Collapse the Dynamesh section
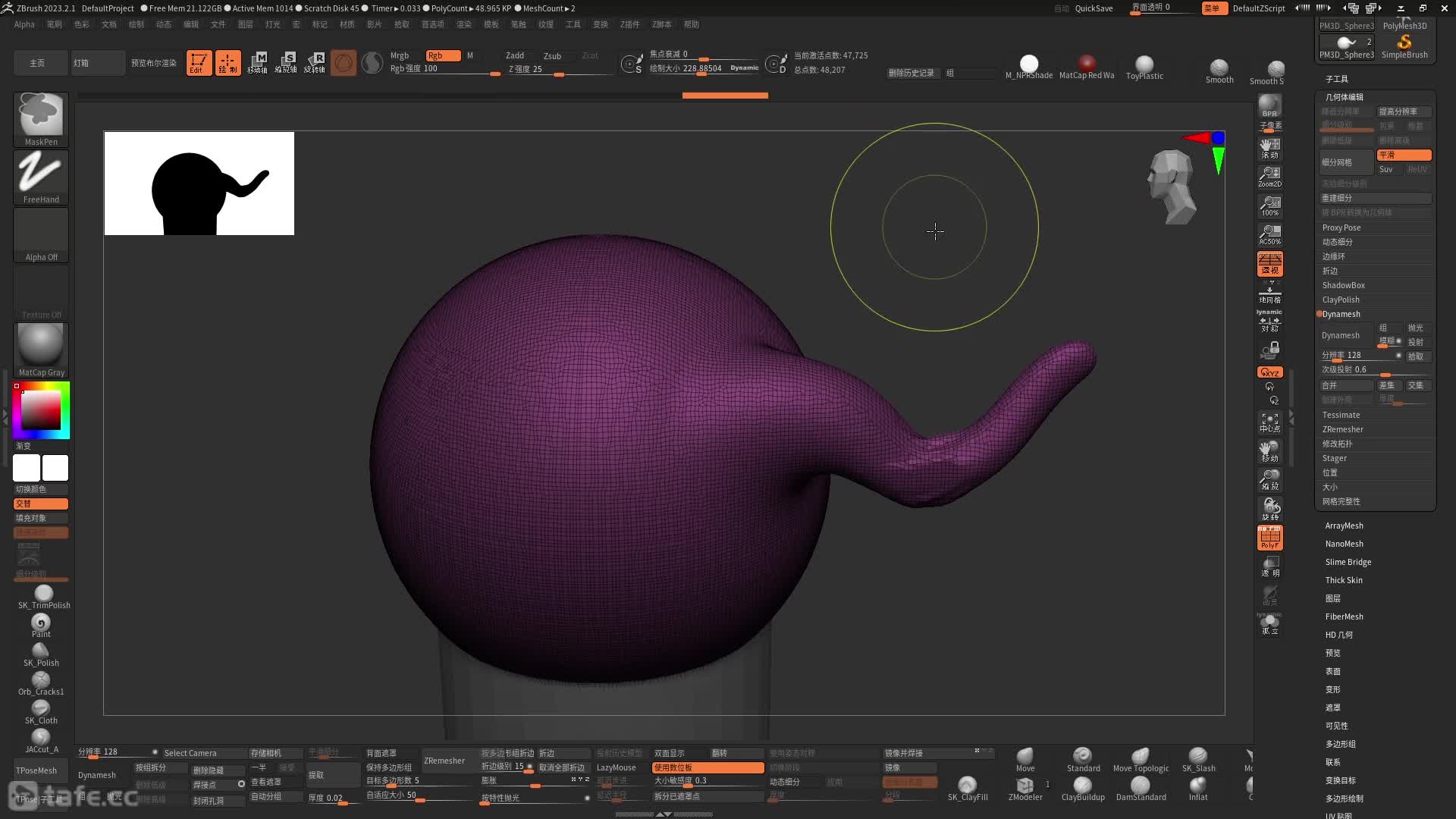Image resolution: width=1456 pixels, height=819 pixels. pyautogui.click(x=1341, y=314)
